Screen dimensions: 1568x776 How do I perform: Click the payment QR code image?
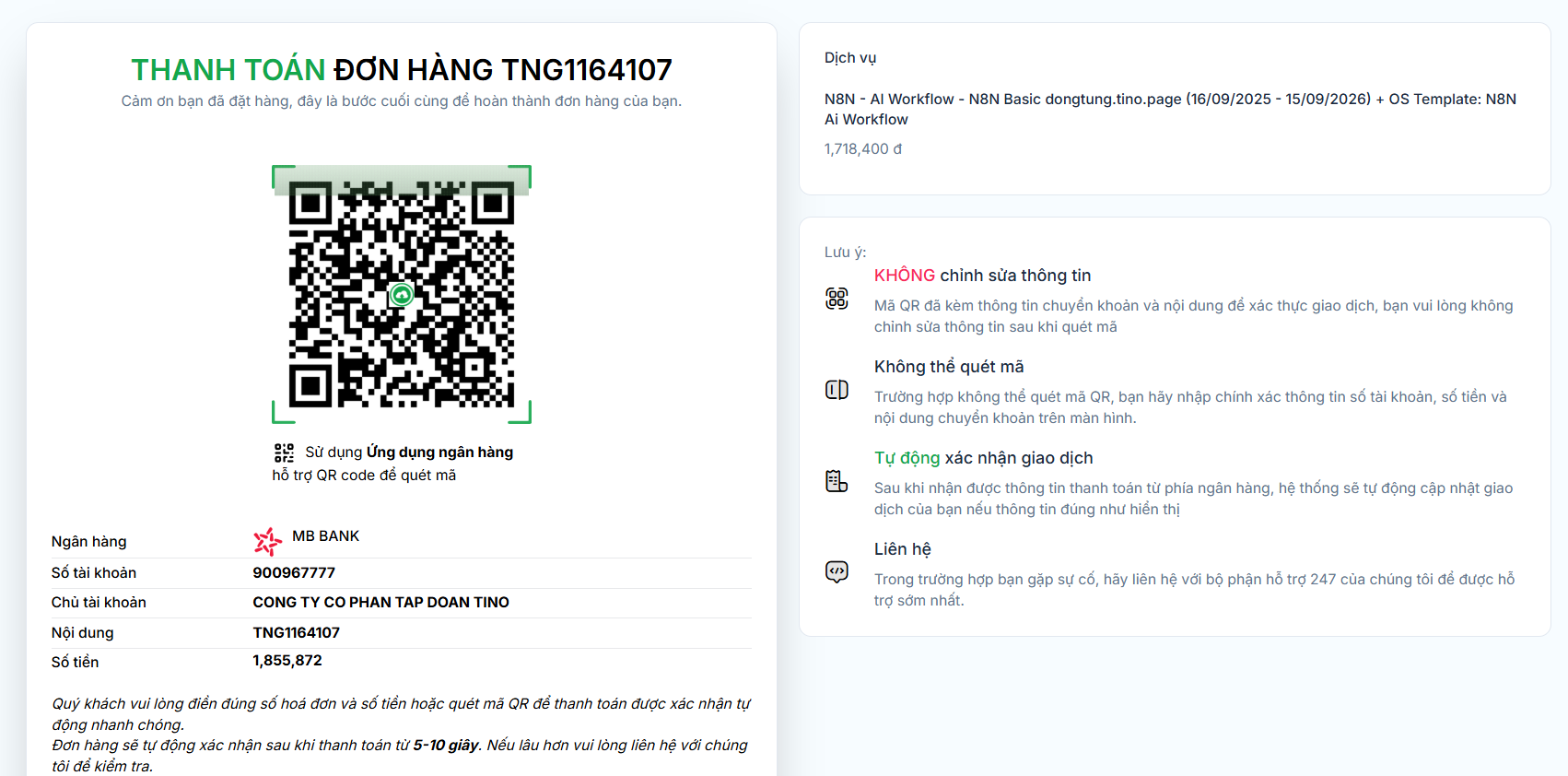tap(402, 294)
